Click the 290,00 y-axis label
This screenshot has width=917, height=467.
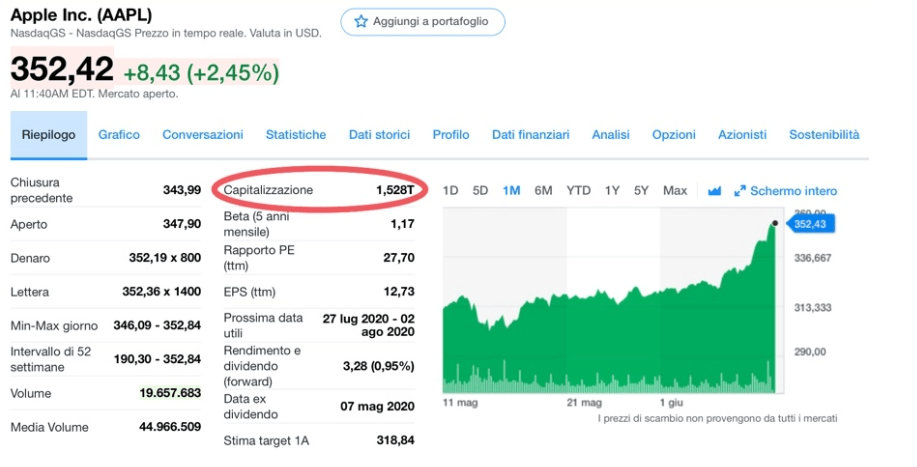click(x=810, y=352)
